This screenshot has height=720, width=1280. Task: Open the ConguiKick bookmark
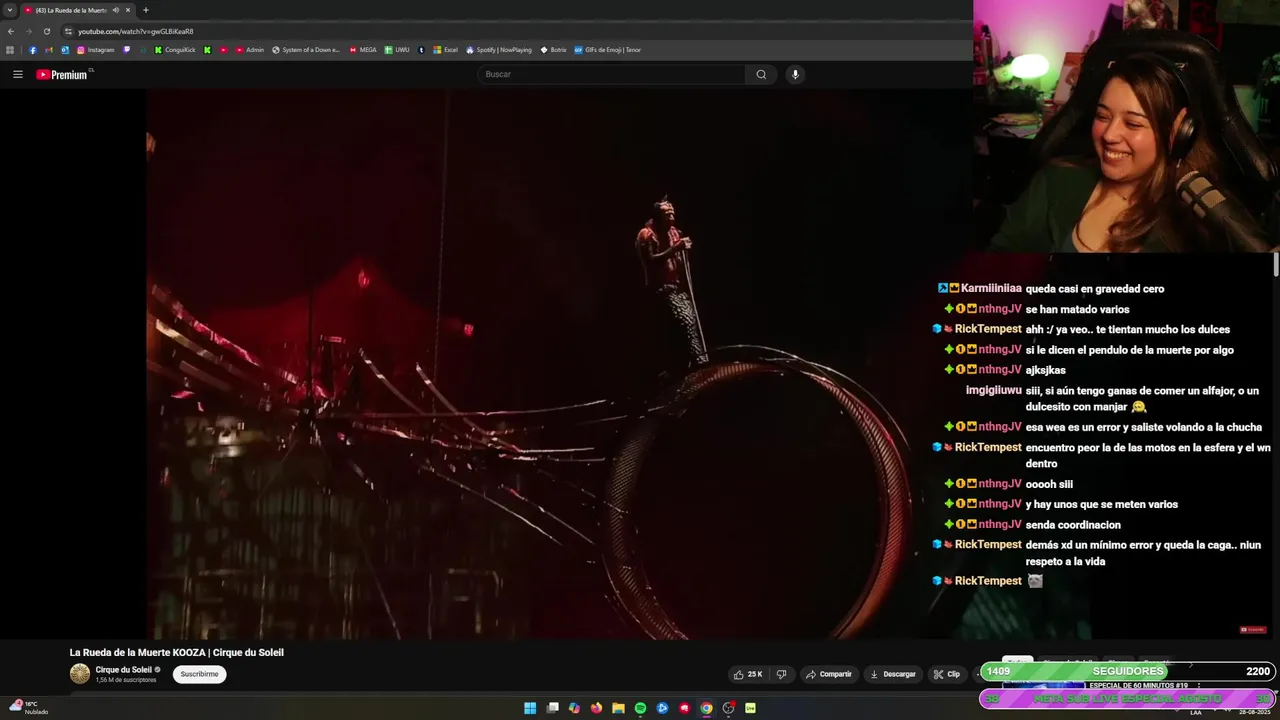coord(175,50)
